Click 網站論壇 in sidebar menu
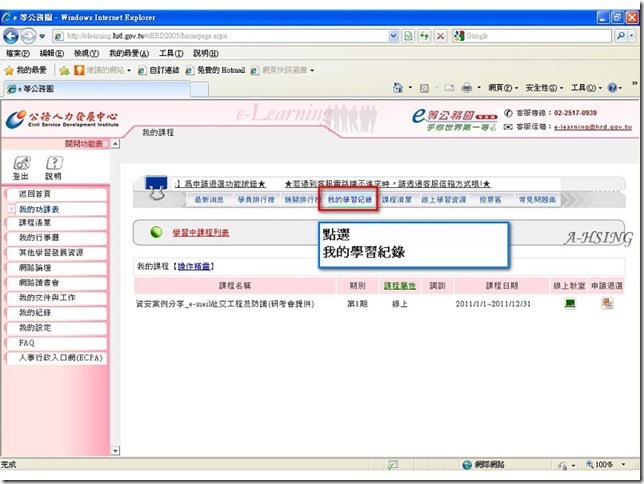The height and width of the screenshot is (484, 644). tap(57, 268)
